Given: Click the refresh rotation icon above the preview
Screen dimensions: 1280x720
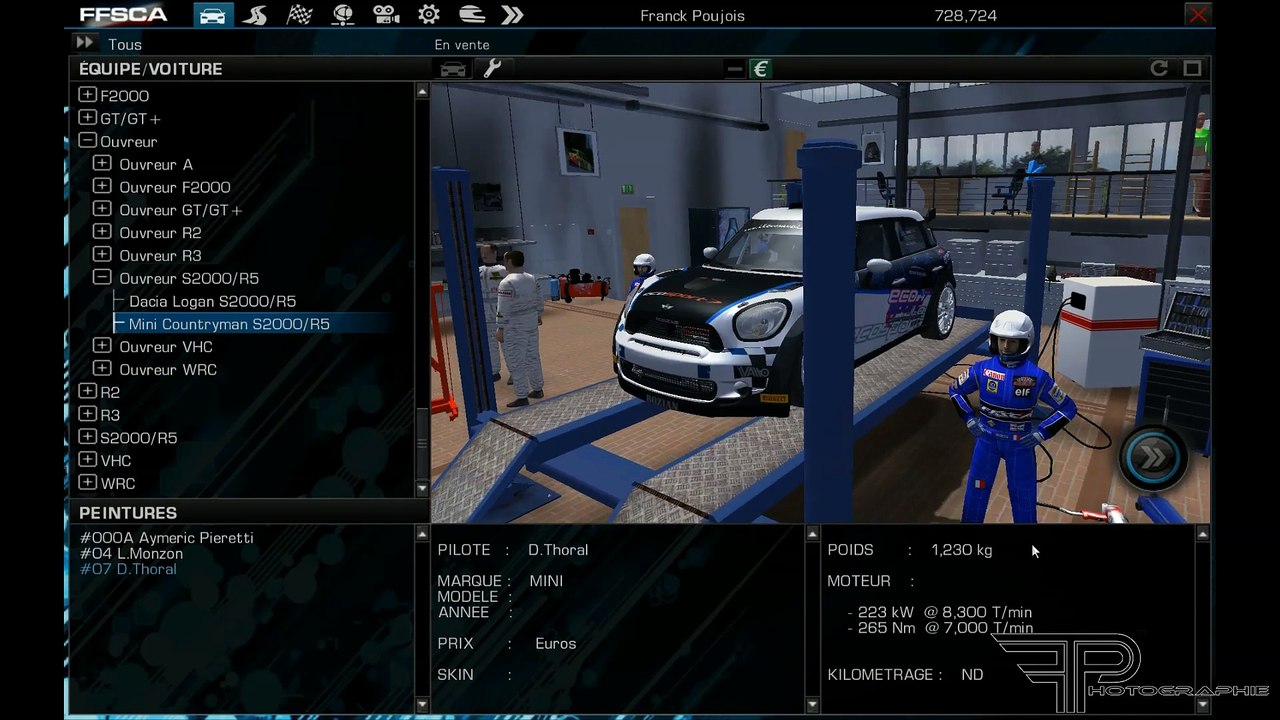Looking at the screenshot, I should pyautogui.click(x=1159, y=68).
